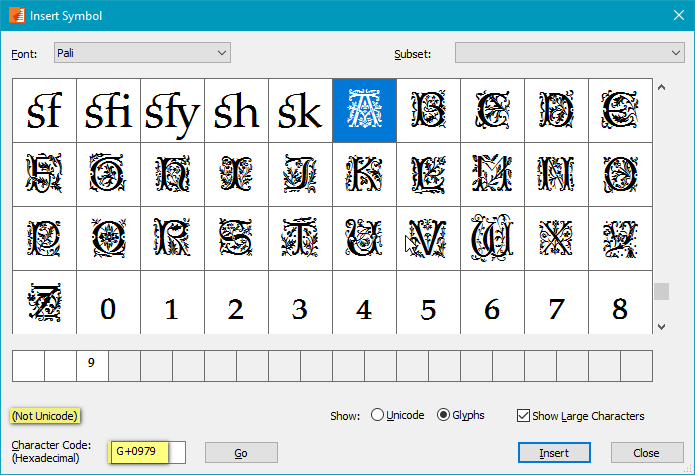
Task: Select the ornamental T glyph
Action: click(x=301, y=238)
